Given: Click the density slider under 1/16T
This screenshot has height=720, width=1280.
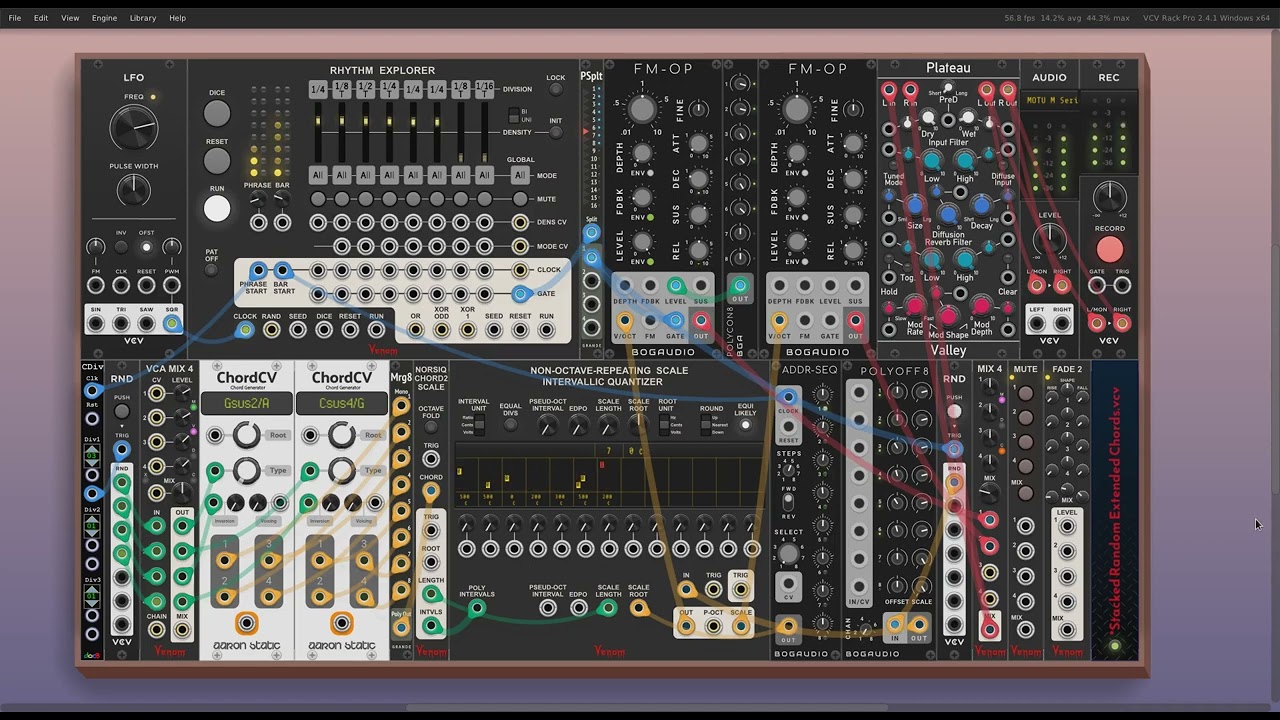Looking at the screenshot, I should [x=484, y=133].
